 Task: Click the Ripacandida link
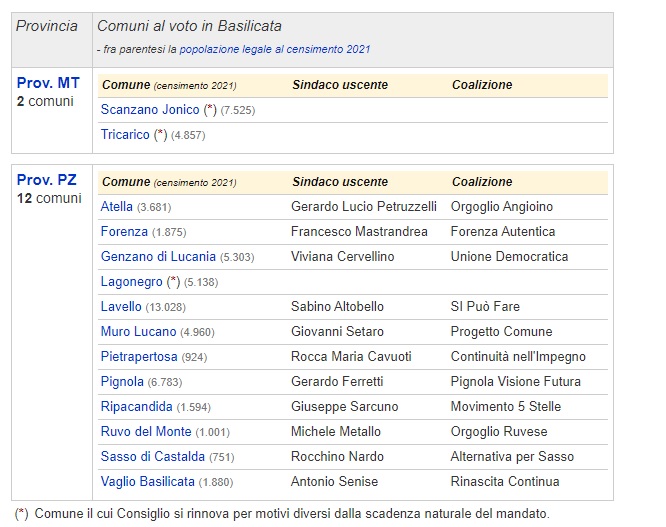pyautogui.click(x=136, y=407)
